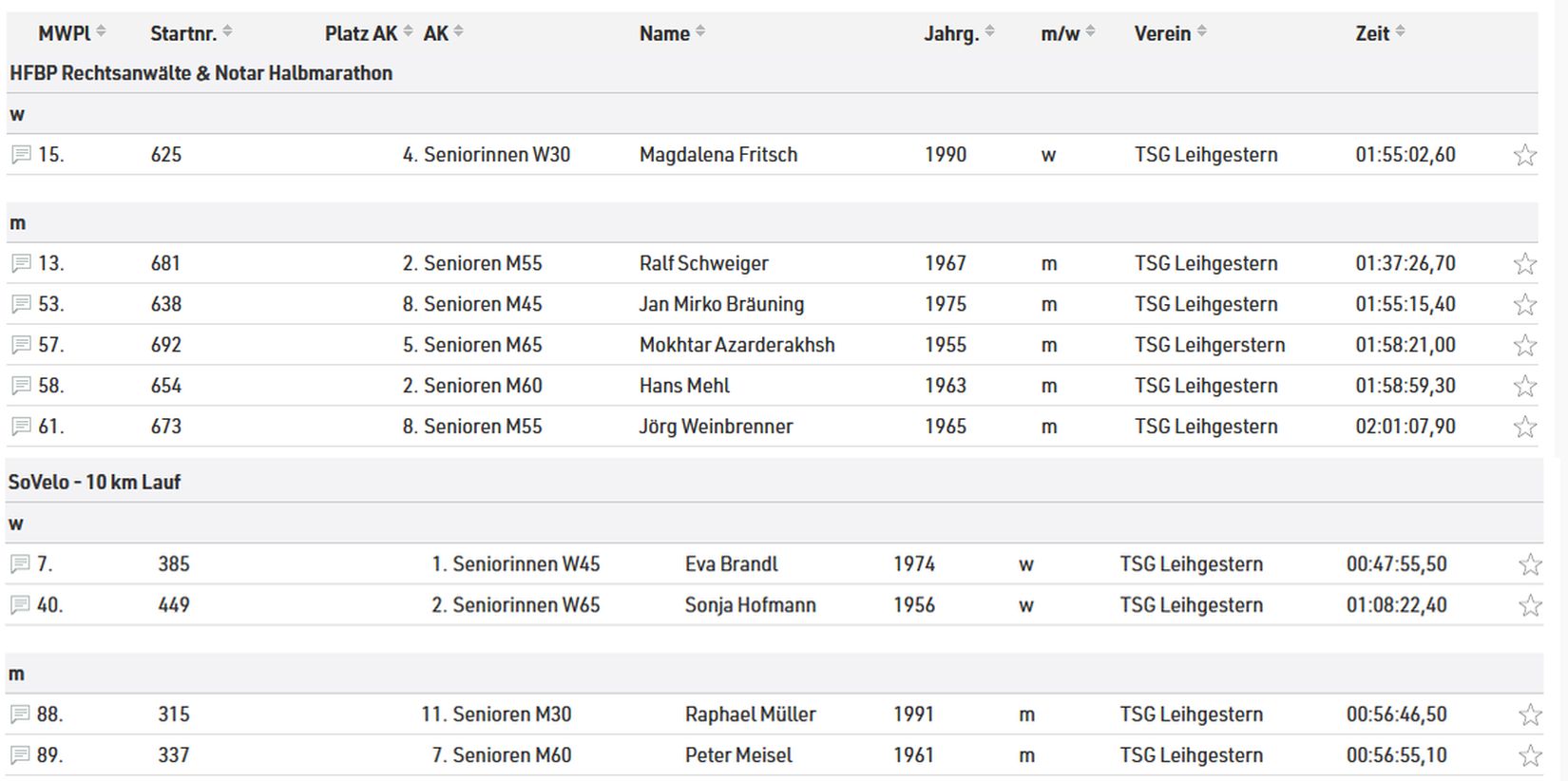Click comment icon beside Peter Meisel's rank
Image resolution: width=1568 pixels, height=781 pixels.
[20, 755]
